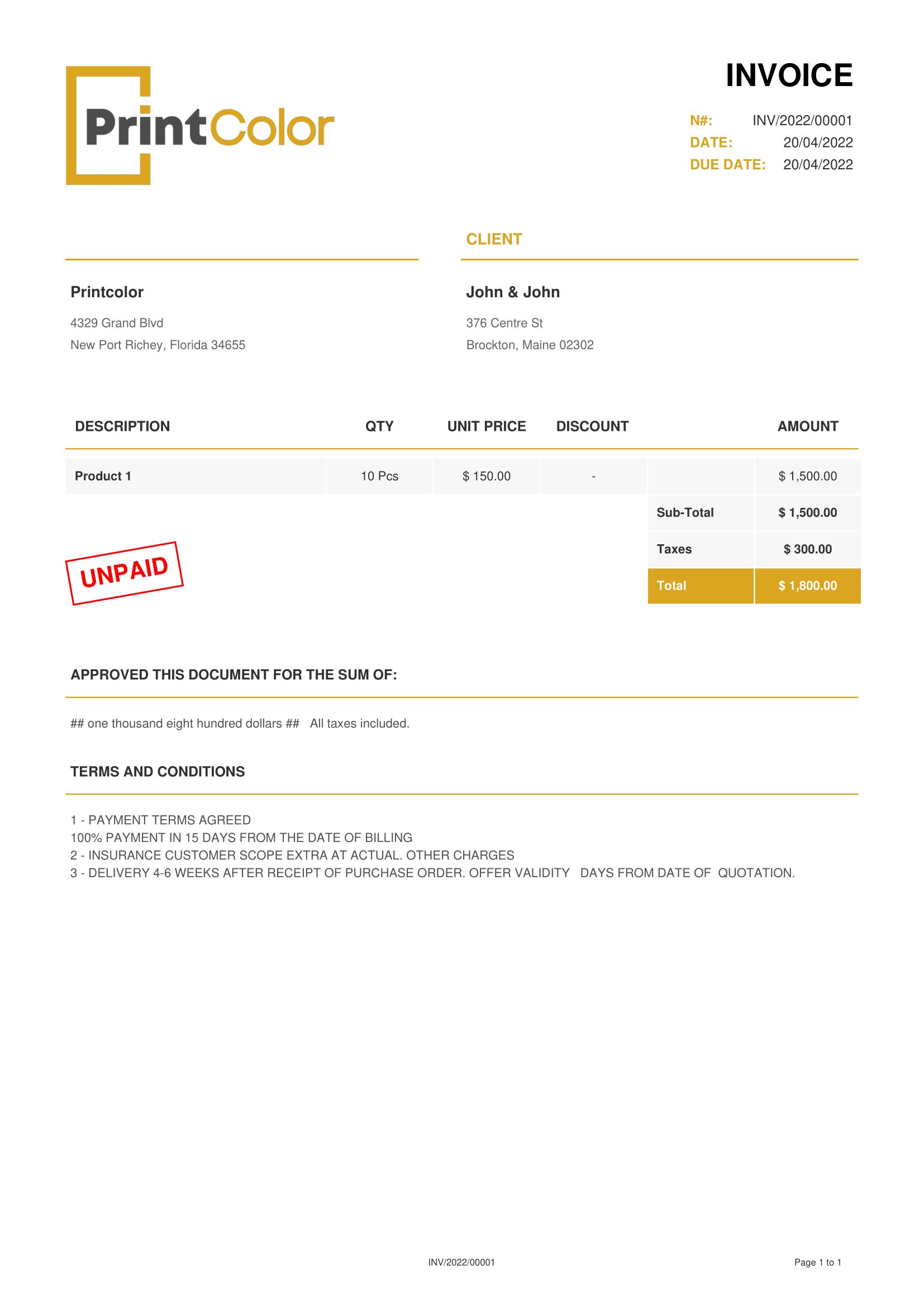Click the Taxes amount $ 300.00
Image resolution: width=924 pixels, height=1307 pixels.
pos(807,549)
